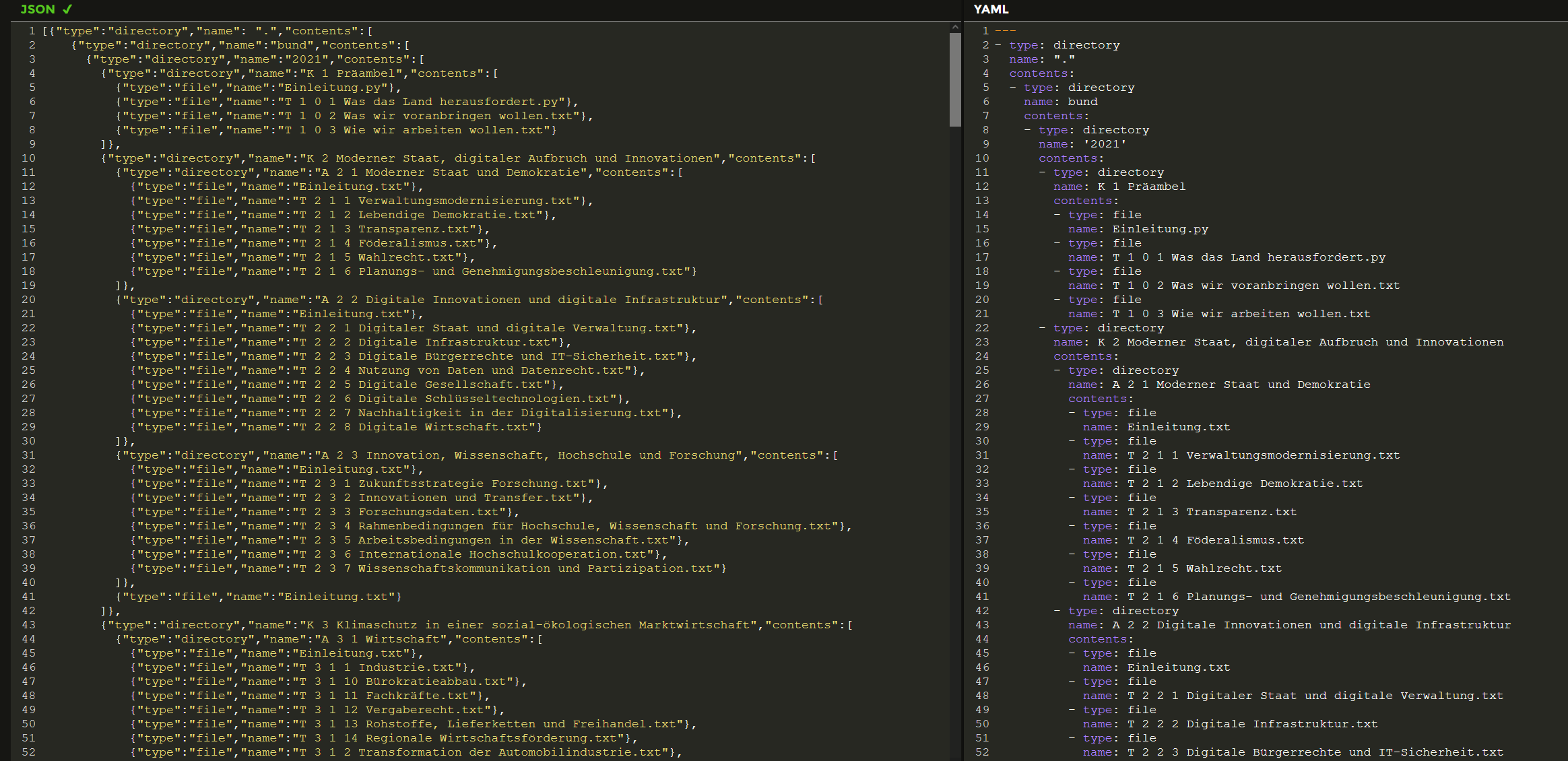The height and width of the screenshot is (761, 1568).
Task: Click YAML line "name: Einleitung.py"
Action: 1138,229
